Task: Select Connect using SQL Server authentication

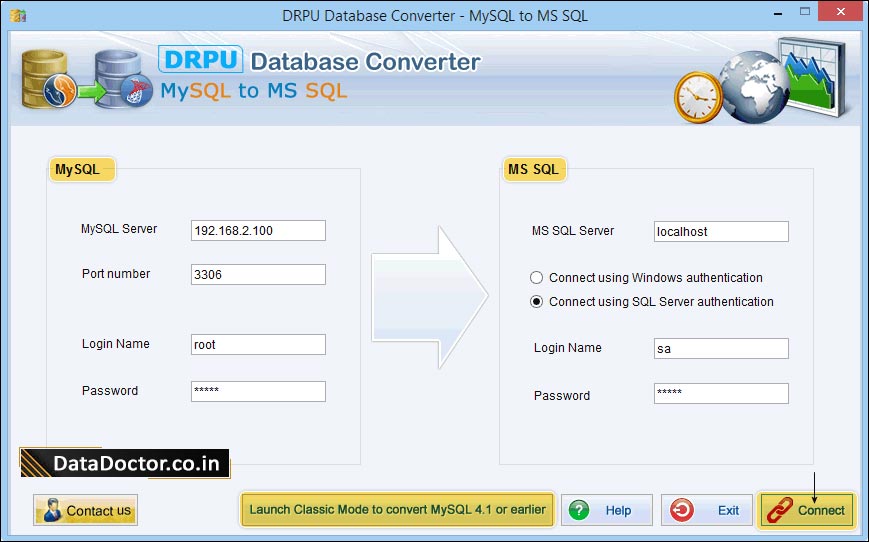Action: 536,302
